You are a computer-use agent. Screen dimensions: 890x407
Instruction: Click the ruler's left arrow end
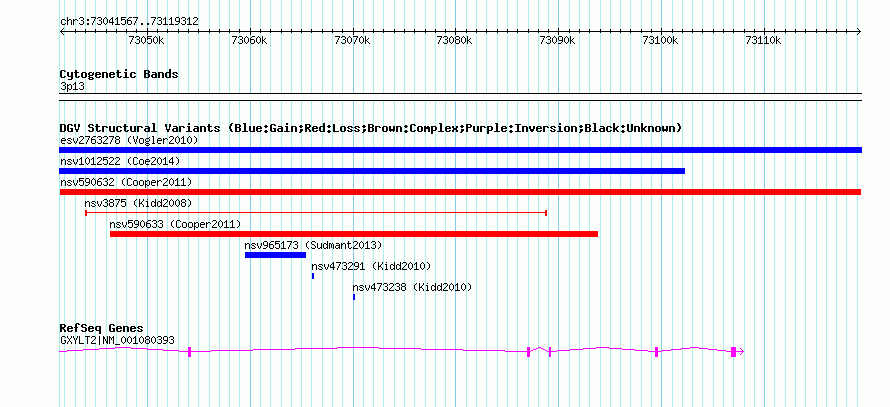click(x=62, y=31)
